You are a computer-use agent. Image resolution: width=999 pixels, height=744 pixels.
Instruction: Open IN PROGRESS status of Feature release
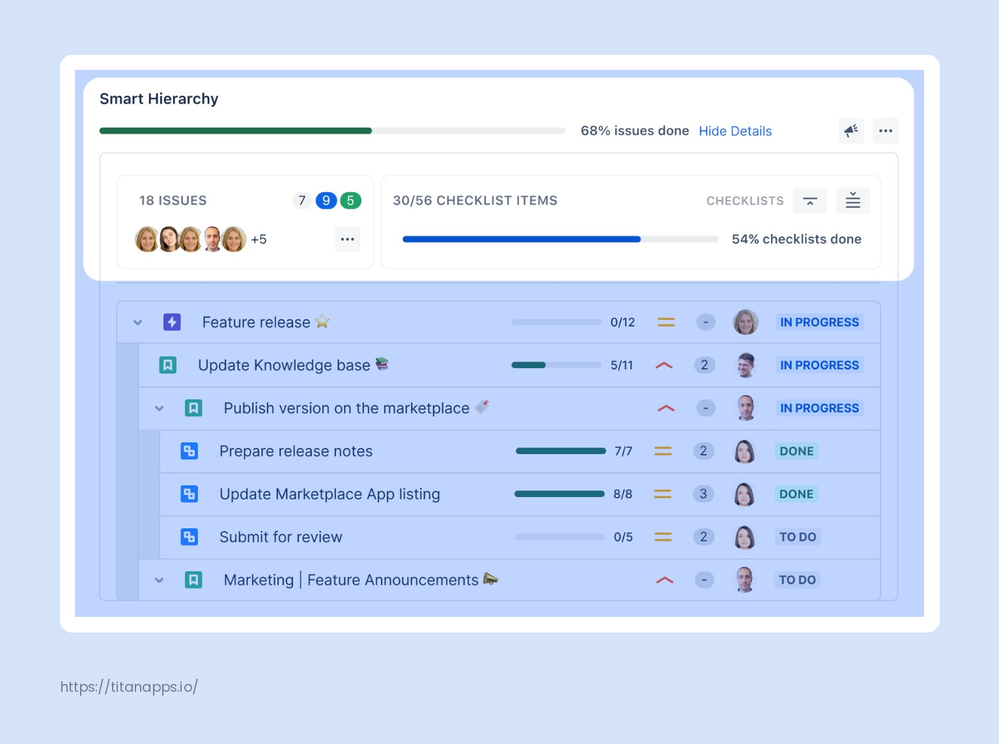tap(819, 322)
